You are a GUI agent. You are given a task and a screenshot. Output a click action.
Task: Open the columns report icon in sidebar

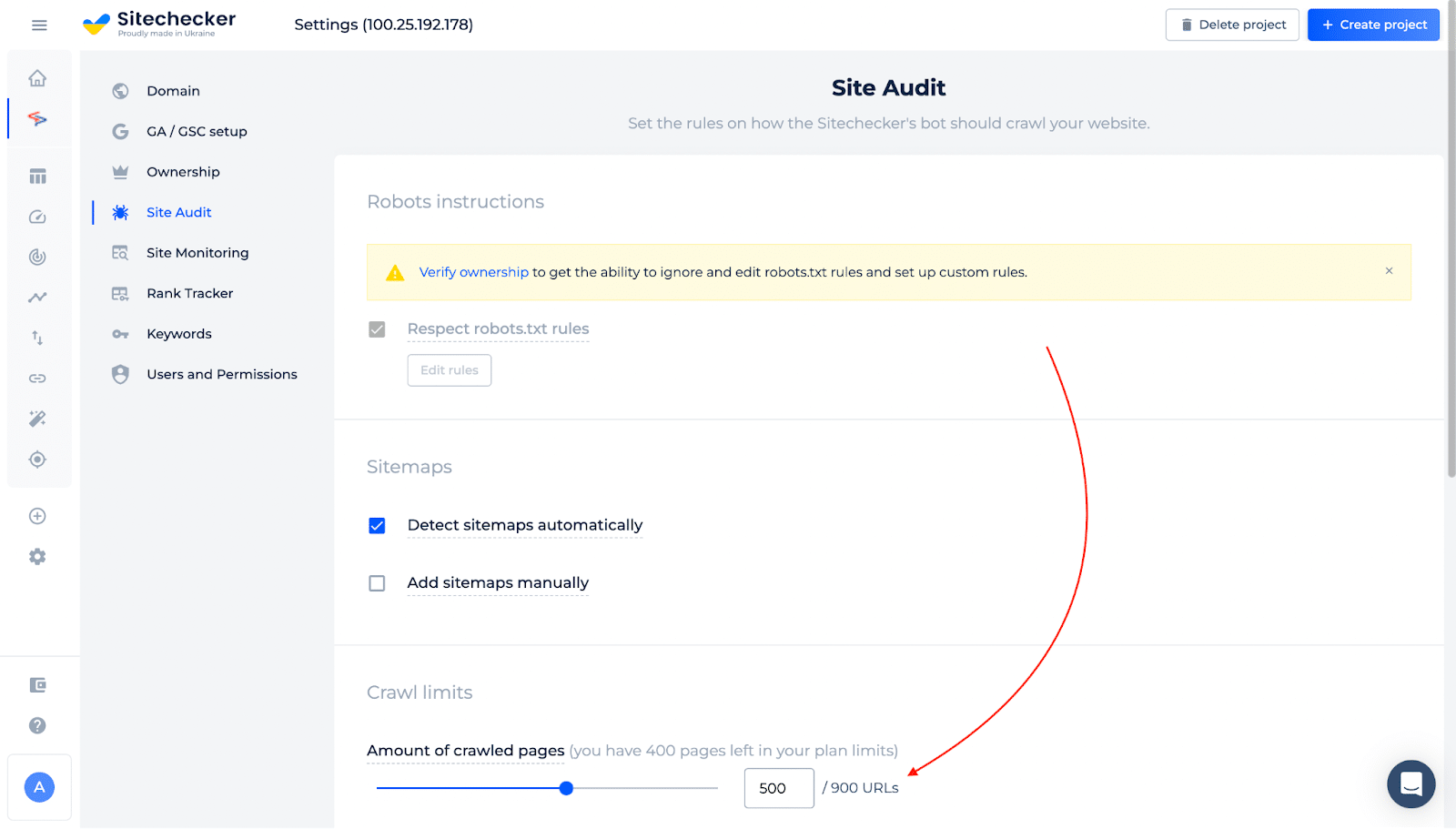[x=38, y=176]
